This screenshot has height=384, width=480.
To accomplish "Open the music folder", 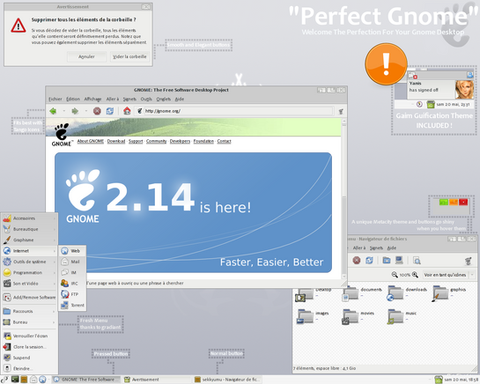I will point(395,317).
